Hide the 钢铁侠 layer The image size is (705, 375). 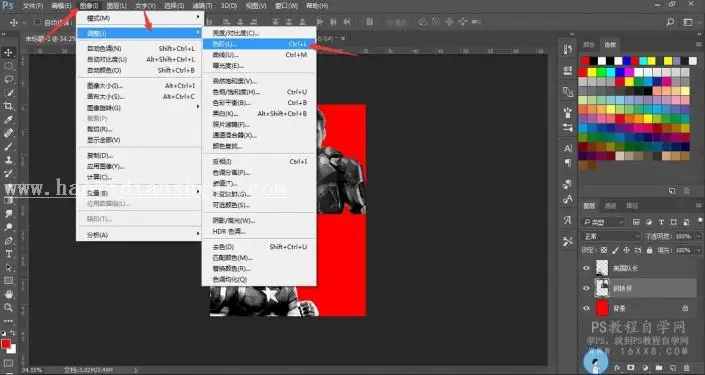(586, 288)
